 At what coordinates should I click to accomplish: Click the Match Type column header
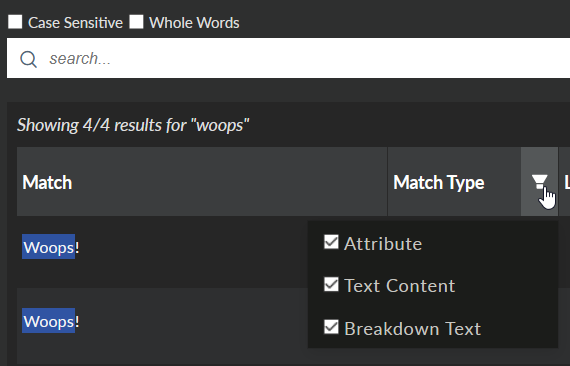438,182
